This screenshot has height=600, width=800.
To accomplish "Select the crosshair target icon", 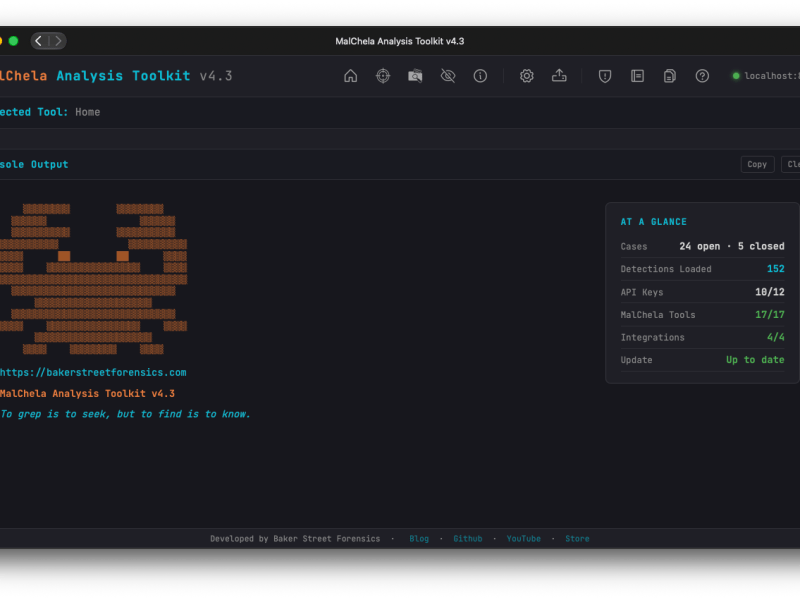I will click(383, 76).
